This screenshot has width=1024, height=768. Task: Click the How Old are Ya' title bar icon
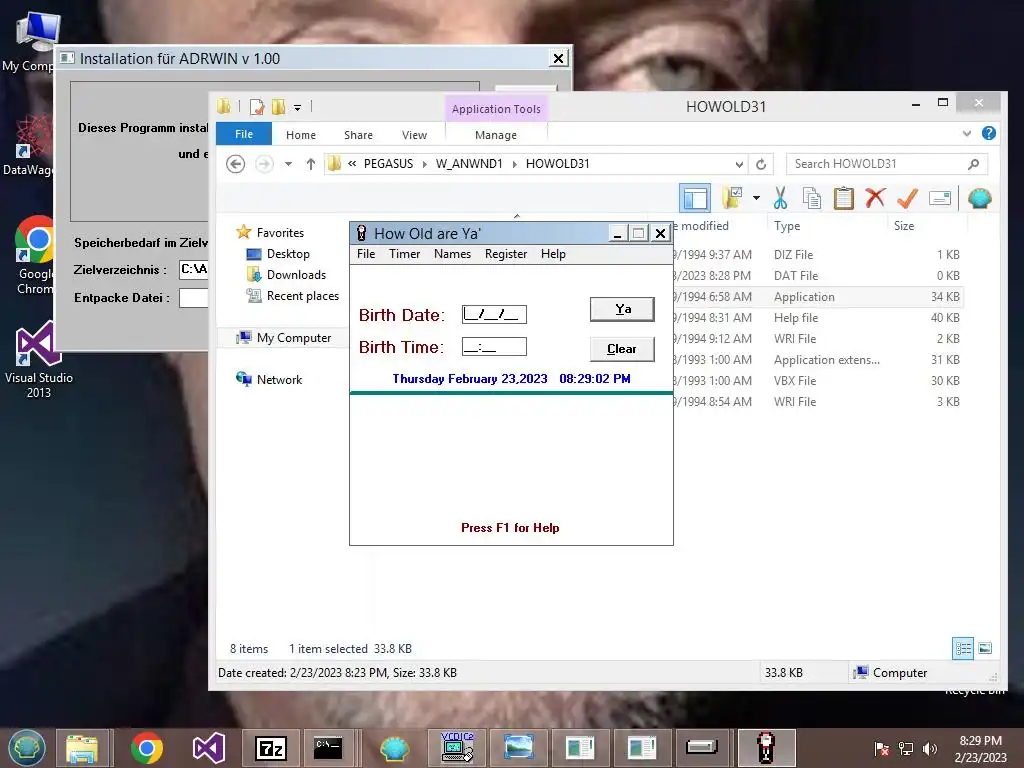tap(361, 233)
